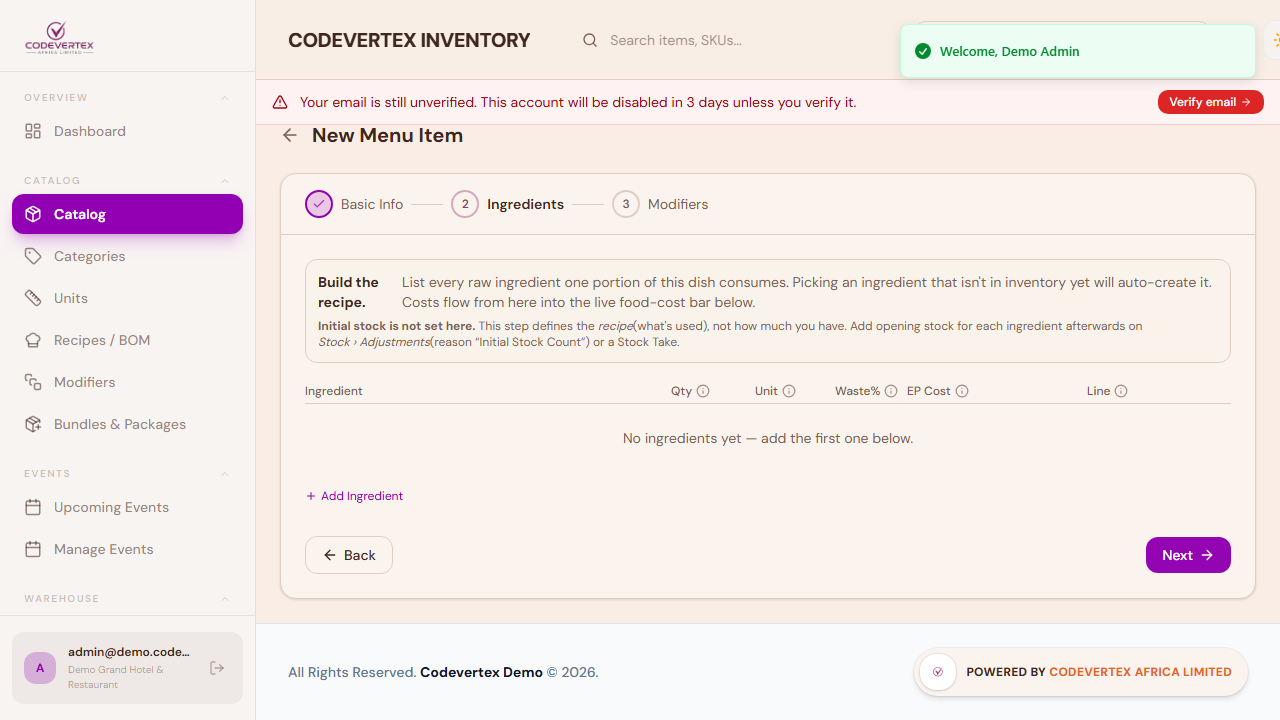
Task: Collapse the Warehouse sidebar section
Action: [x=225, y=599]
